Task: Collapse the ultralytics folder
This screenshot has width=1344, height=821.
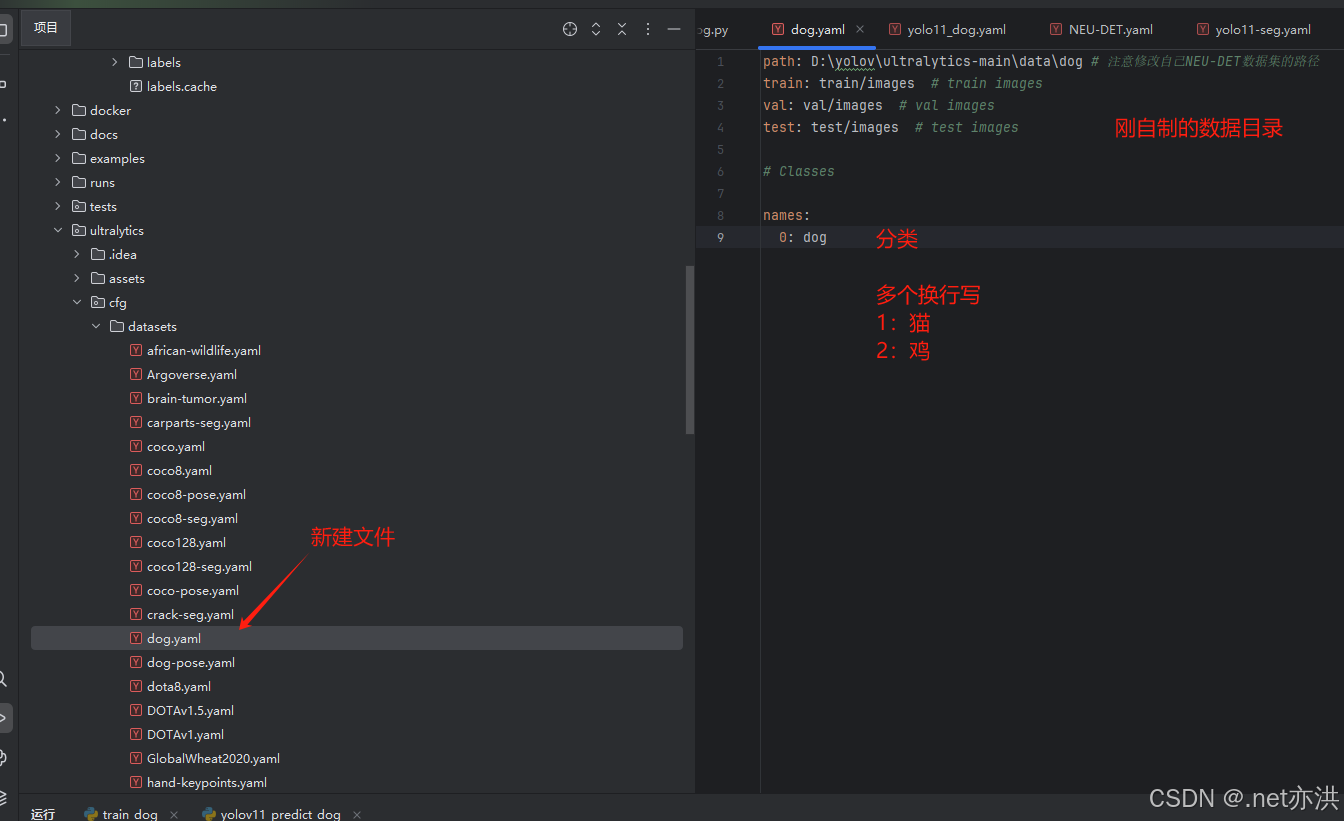Action: 58,230
